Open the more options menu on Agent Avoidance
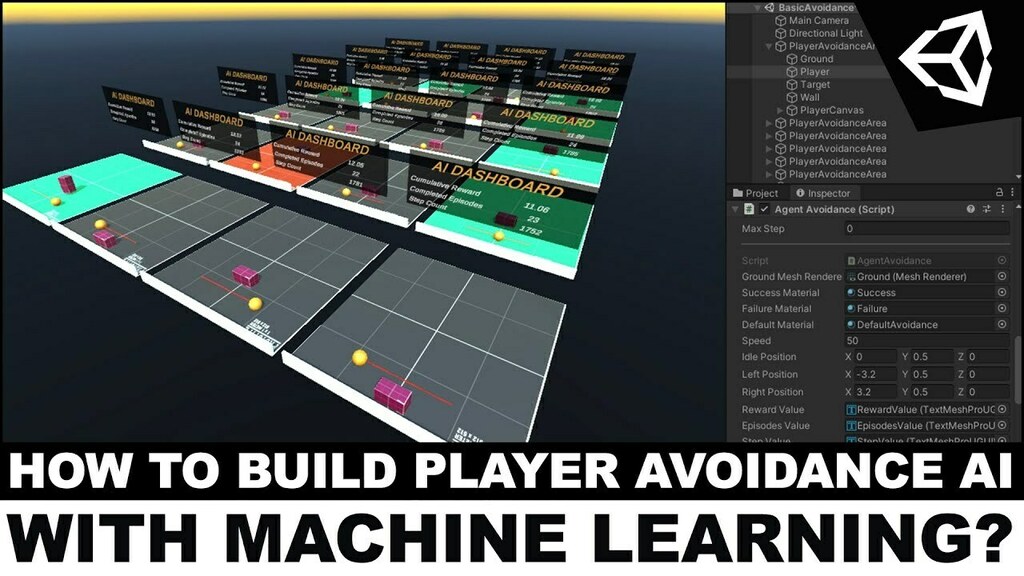Viewport: 1024px width, 576px height. pyautogui.click(x=1002, y=209)
